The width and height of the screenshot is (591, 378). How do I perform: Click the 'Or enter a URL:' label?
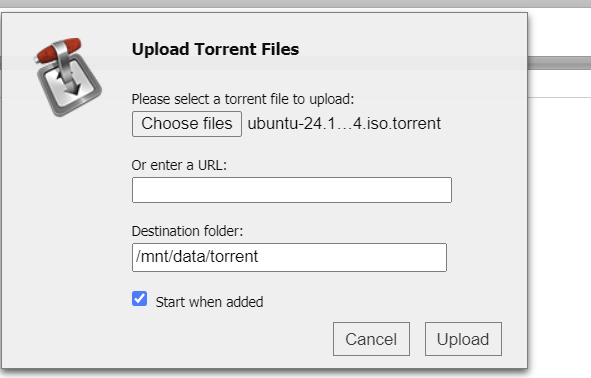[x=179, y=165]
